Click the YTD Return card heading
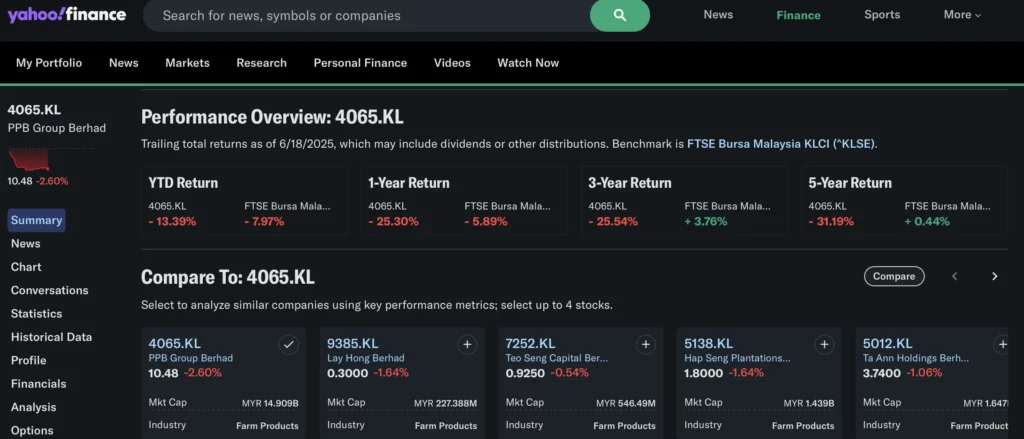Image resolution: width=1024 pixels, height=439 pixels. tap(183, 183)
